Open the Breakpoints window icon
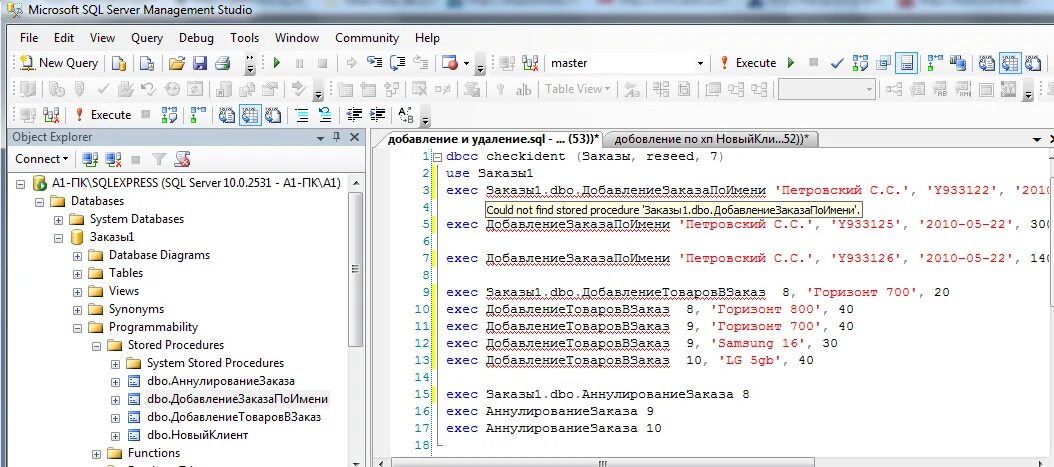Image resolution: width=1054 pixels, height=467 pixels. point(450,63)
